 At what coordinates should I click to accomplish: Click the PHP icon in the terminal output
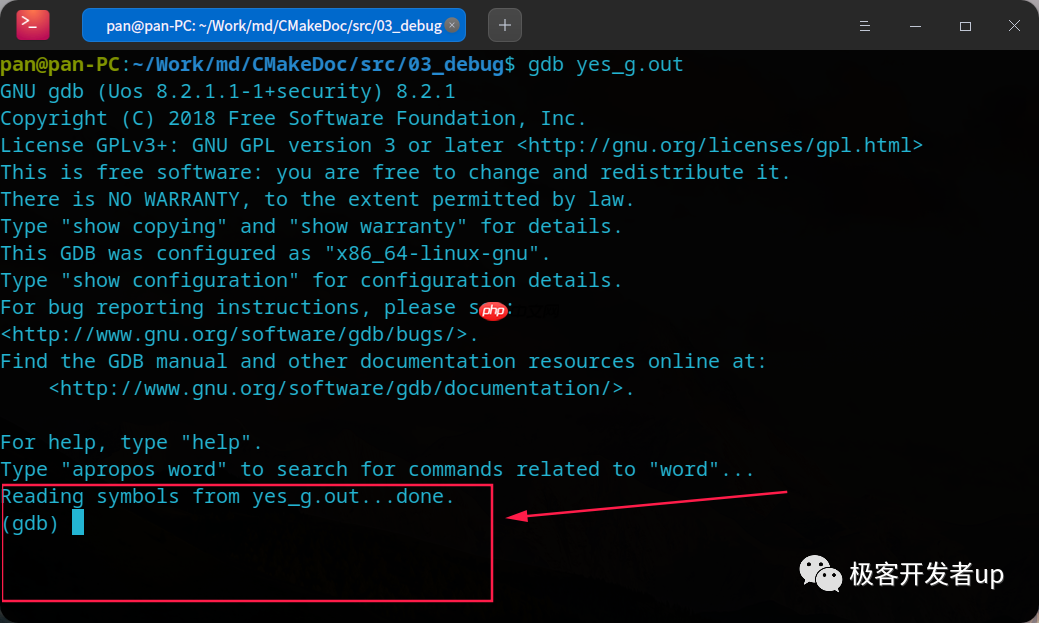[492, 311]
